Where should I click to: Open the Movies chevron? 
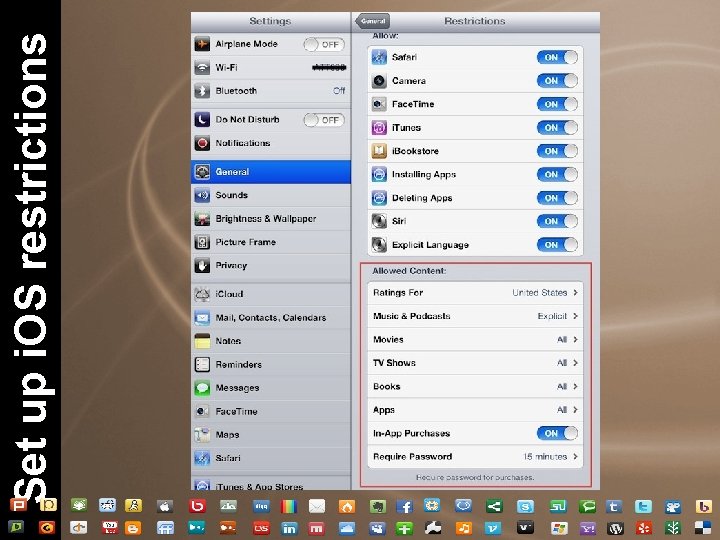575,339
